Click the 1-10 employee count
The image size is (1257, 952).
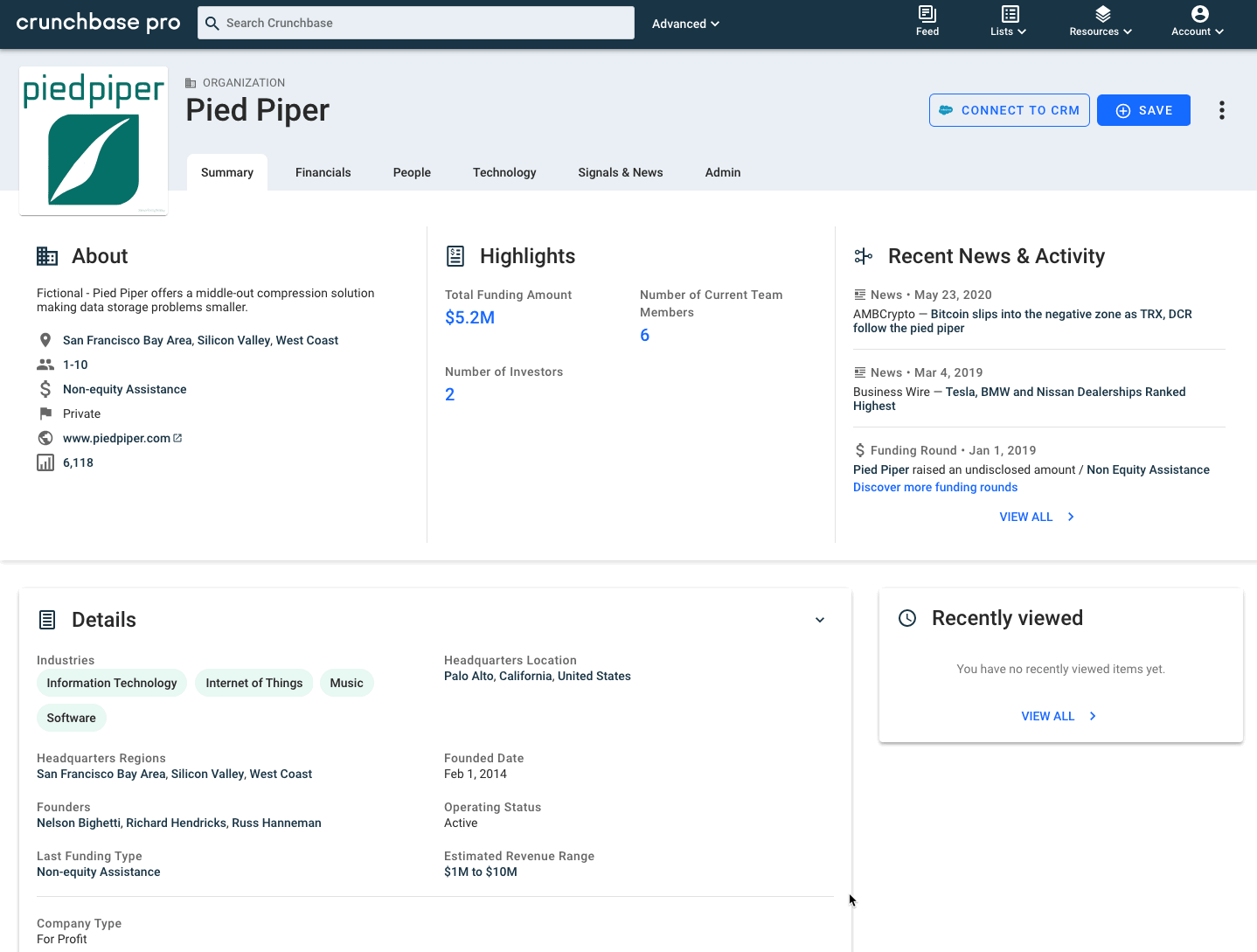(x=75, y=365)
